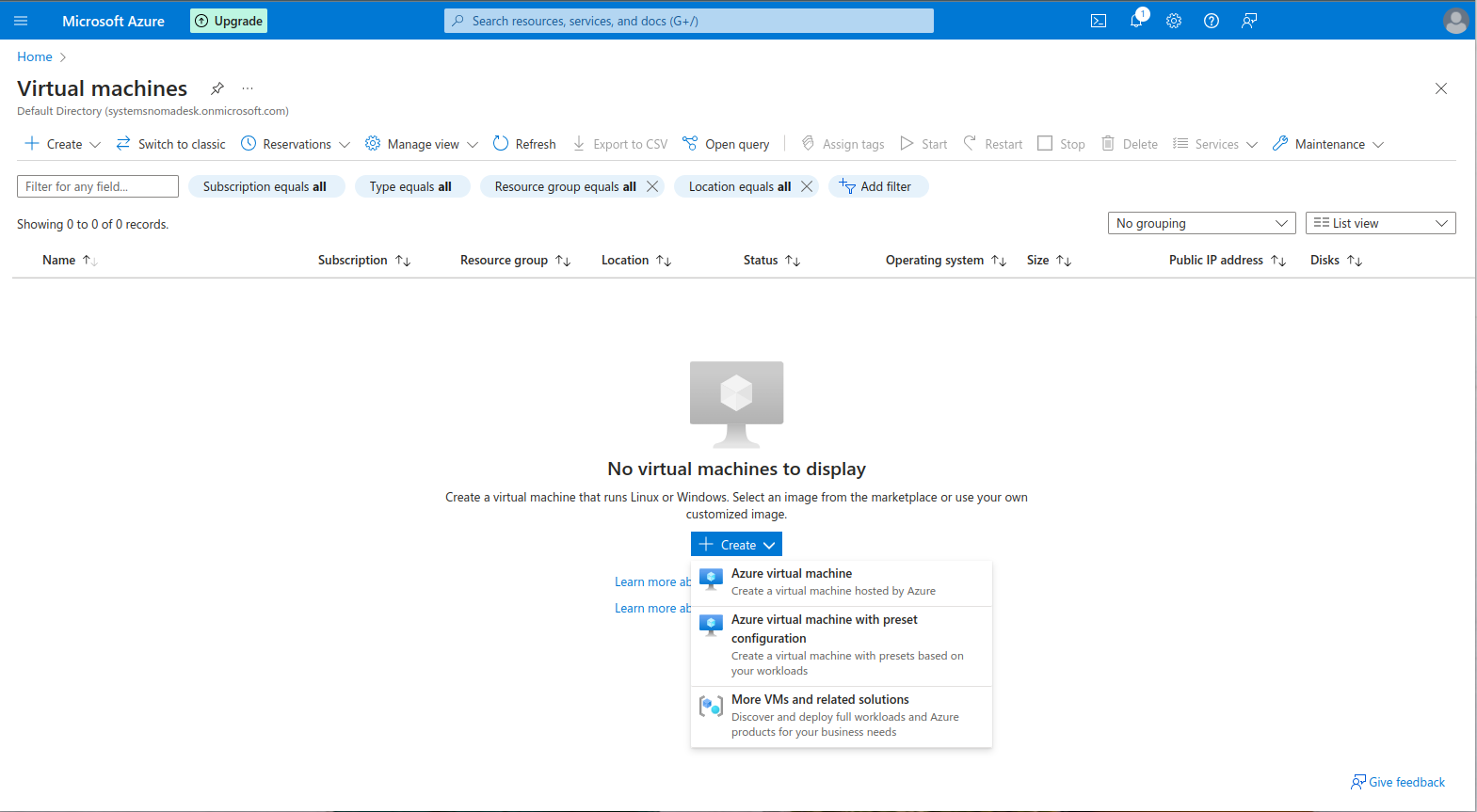Click the header feedback icon
Screen dimensions: 1477x812
coord(1249,21)
